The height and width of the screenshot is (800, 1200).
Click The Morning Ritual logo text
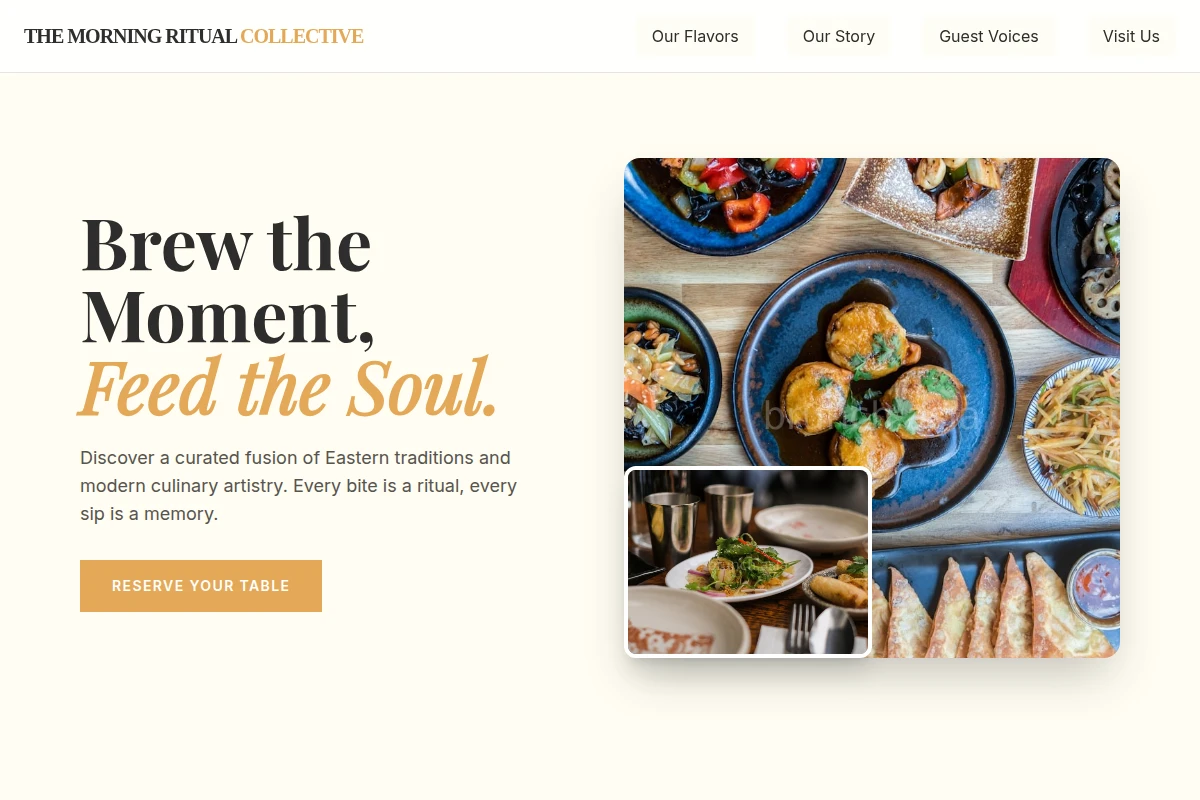tap(130, 37)
